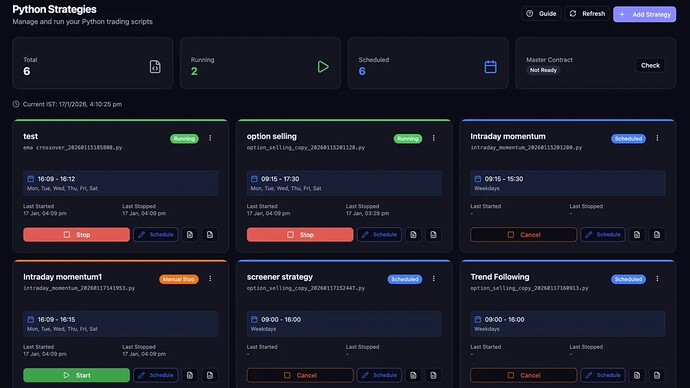
Task: Click the 09:00 - 16:00 time on Trend Following
Action: click(x=504, y=319)
